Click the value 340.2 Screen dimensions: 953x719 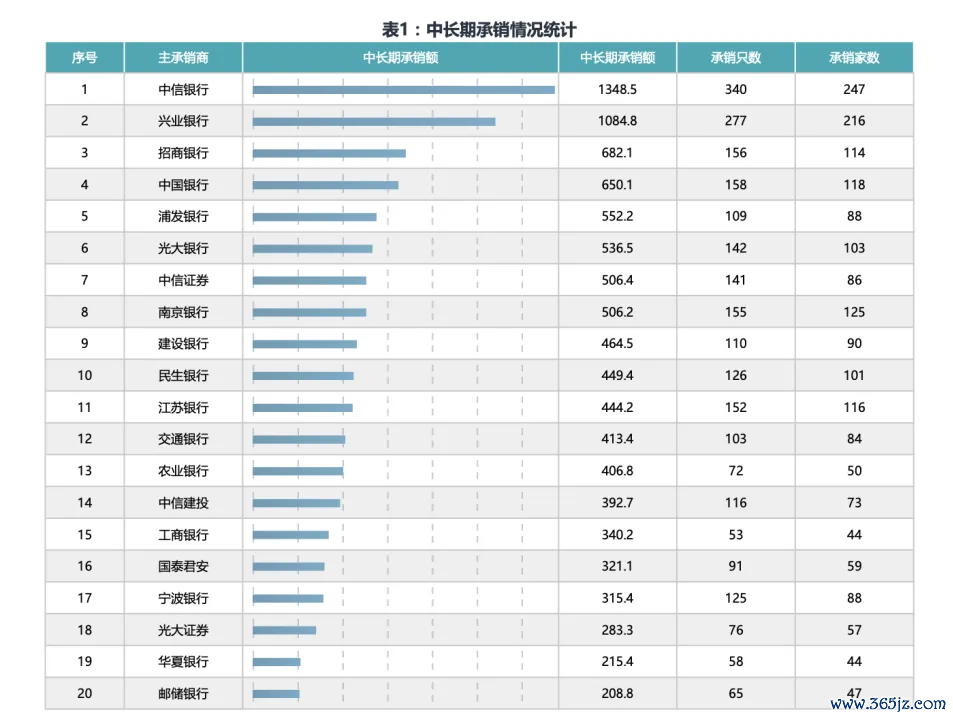[618, 535]
